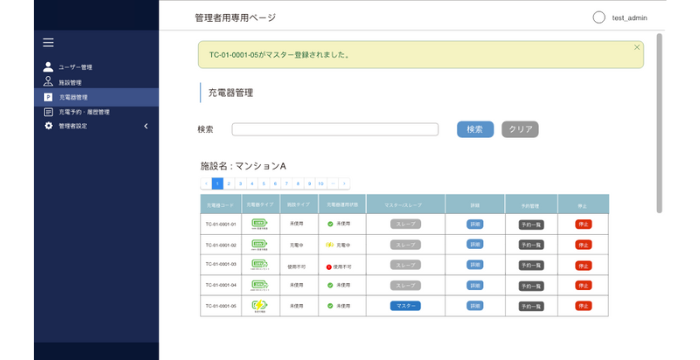Toggle the スレーブ button for TC-01-0001-03

pyautogui.click(x=405, y=265)
